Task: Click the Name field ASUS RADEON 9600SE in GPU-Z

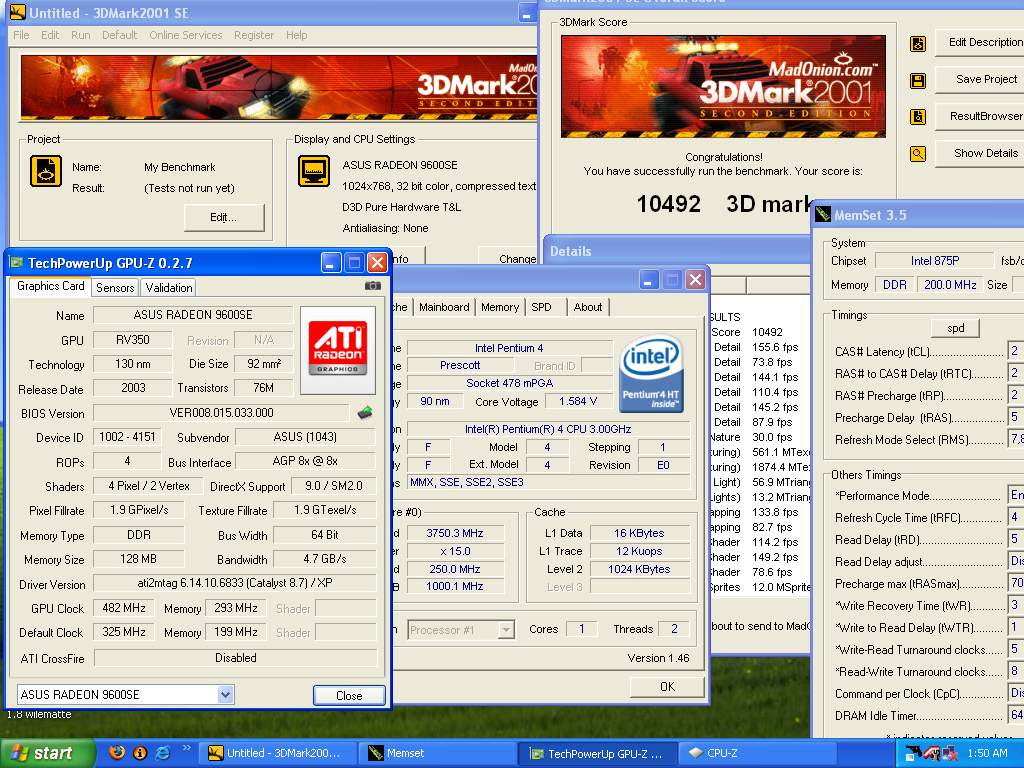Action: coord(193,315)
